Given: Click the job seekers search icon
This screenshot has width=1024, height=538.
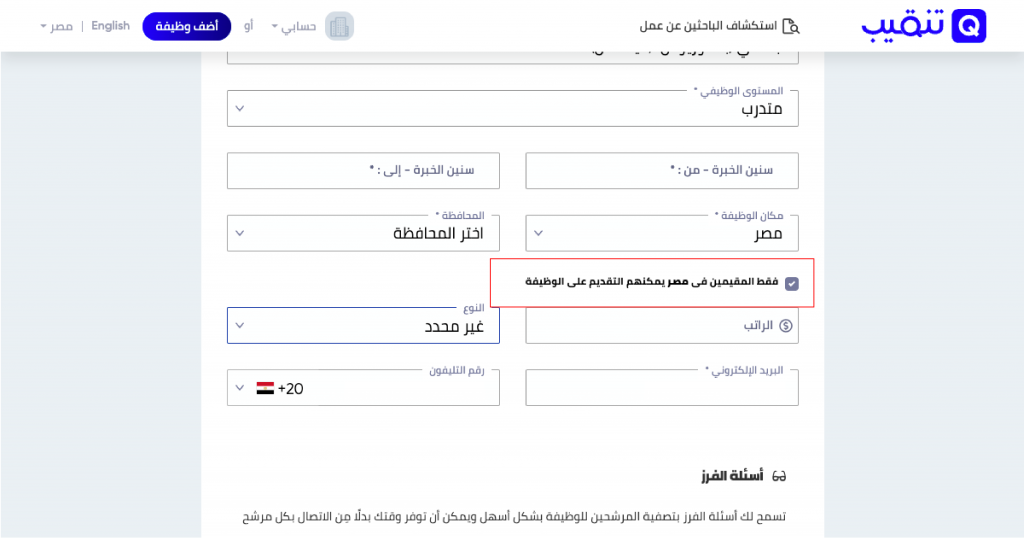Looking at the screenshot, I should (791, 26).
